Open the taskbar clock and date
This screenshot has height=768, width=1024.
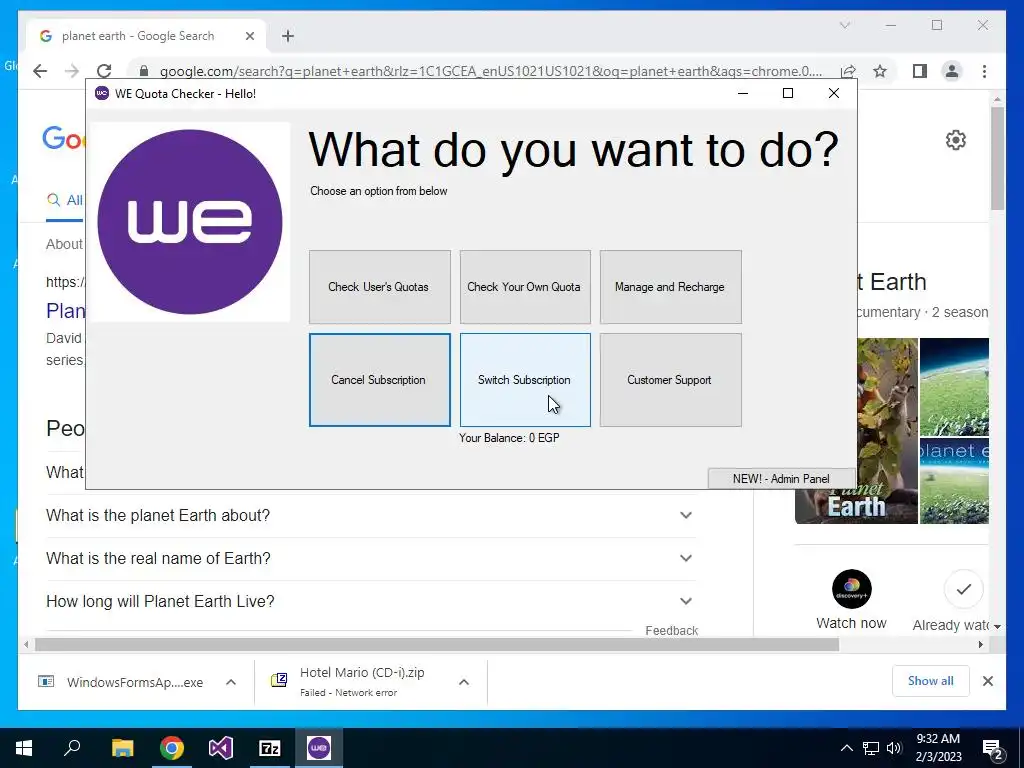(938, 748)
